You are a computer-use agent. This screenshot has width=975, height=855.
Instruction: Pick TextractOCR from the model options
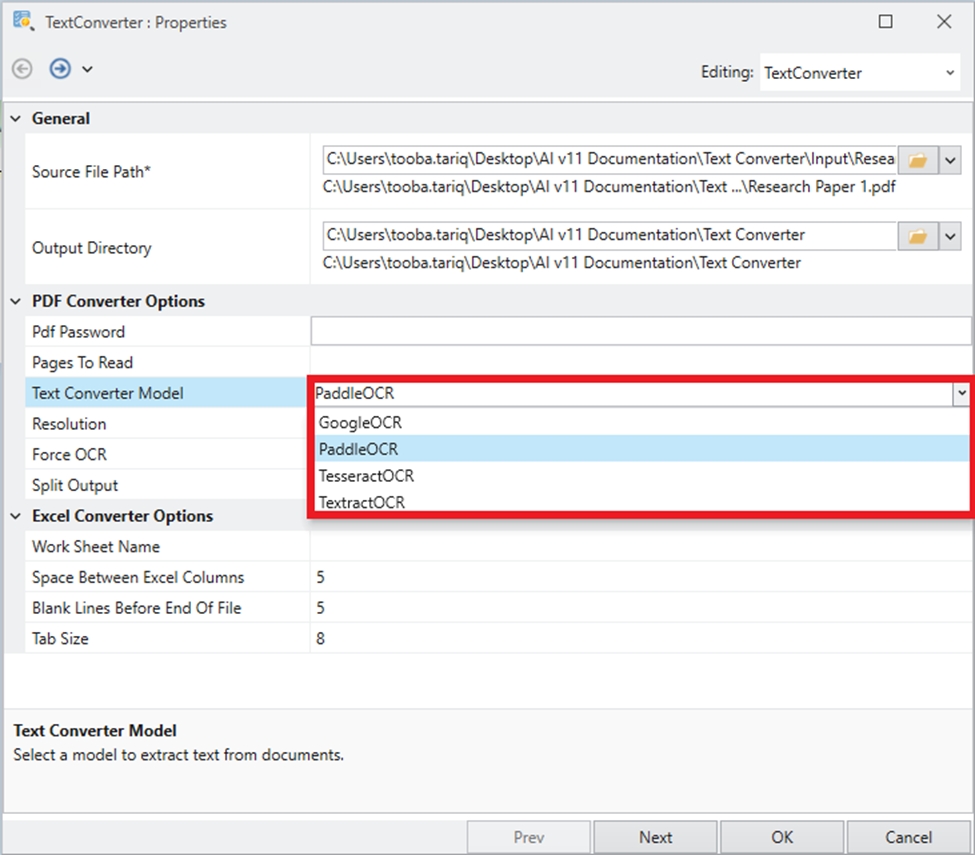click(x=362, y=502)
